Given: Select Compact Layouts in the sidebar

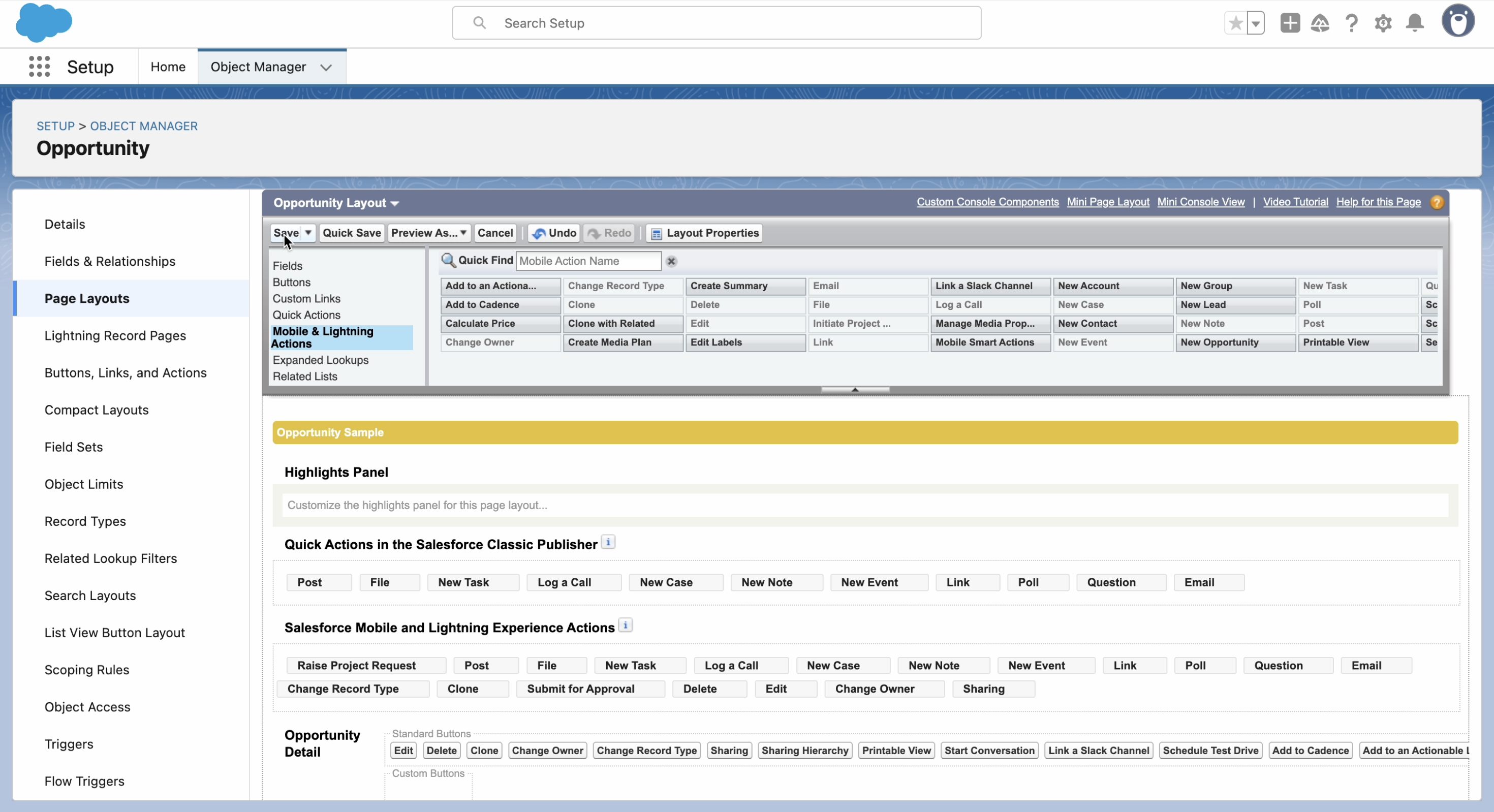Looking at the screenshot, I should click(x=96, y=410).
